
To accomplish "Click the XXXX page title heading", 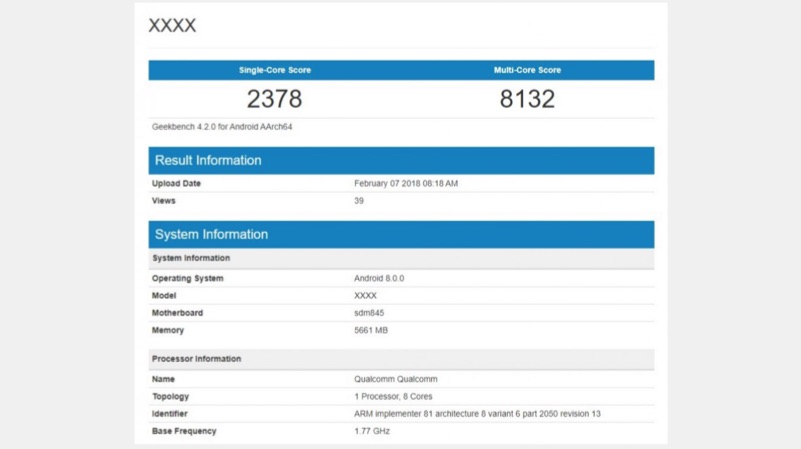I will pyautogui.click(x=172, y=26).
